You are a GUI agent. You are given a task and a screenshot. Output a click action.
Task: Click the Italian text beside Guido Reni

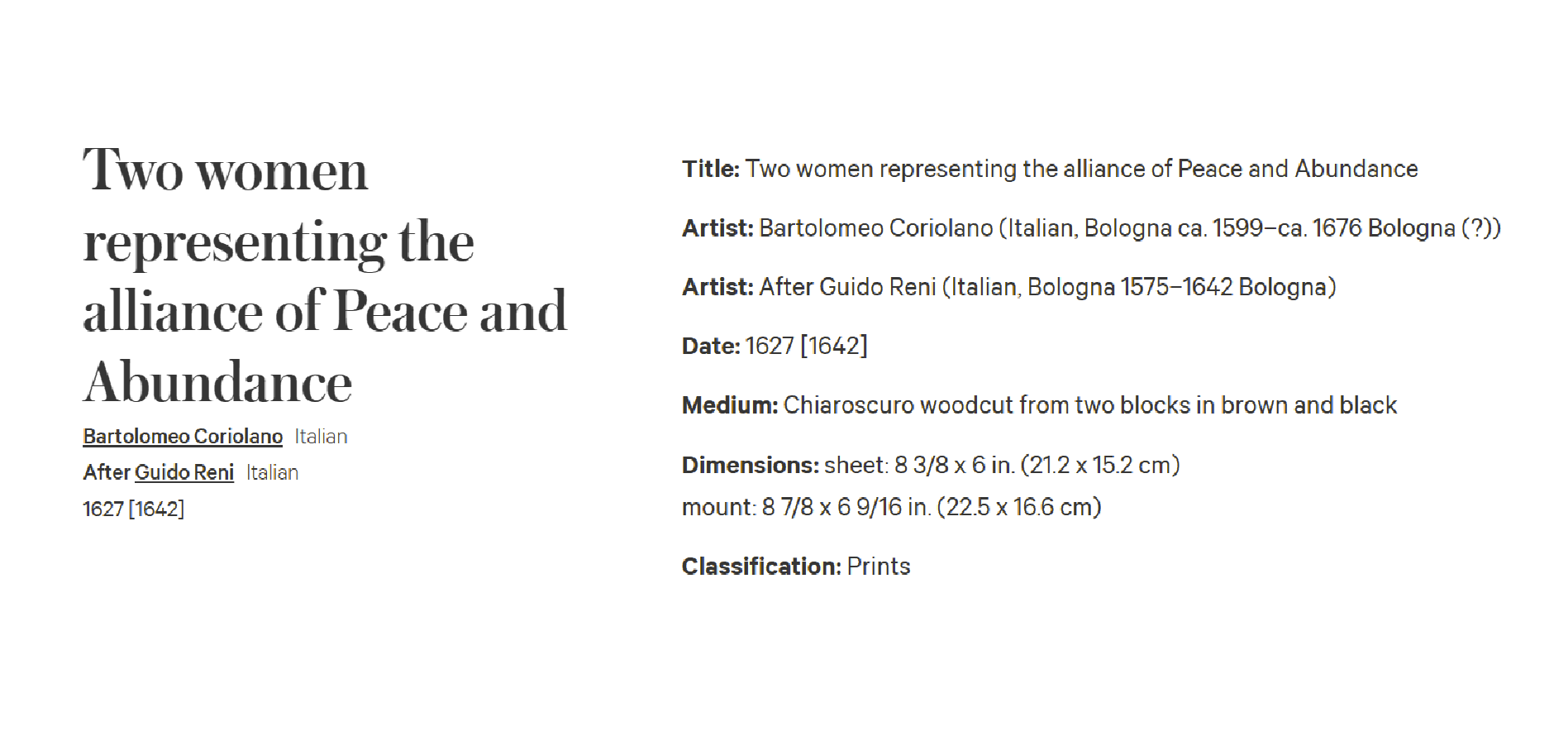(x=272, y=472)
